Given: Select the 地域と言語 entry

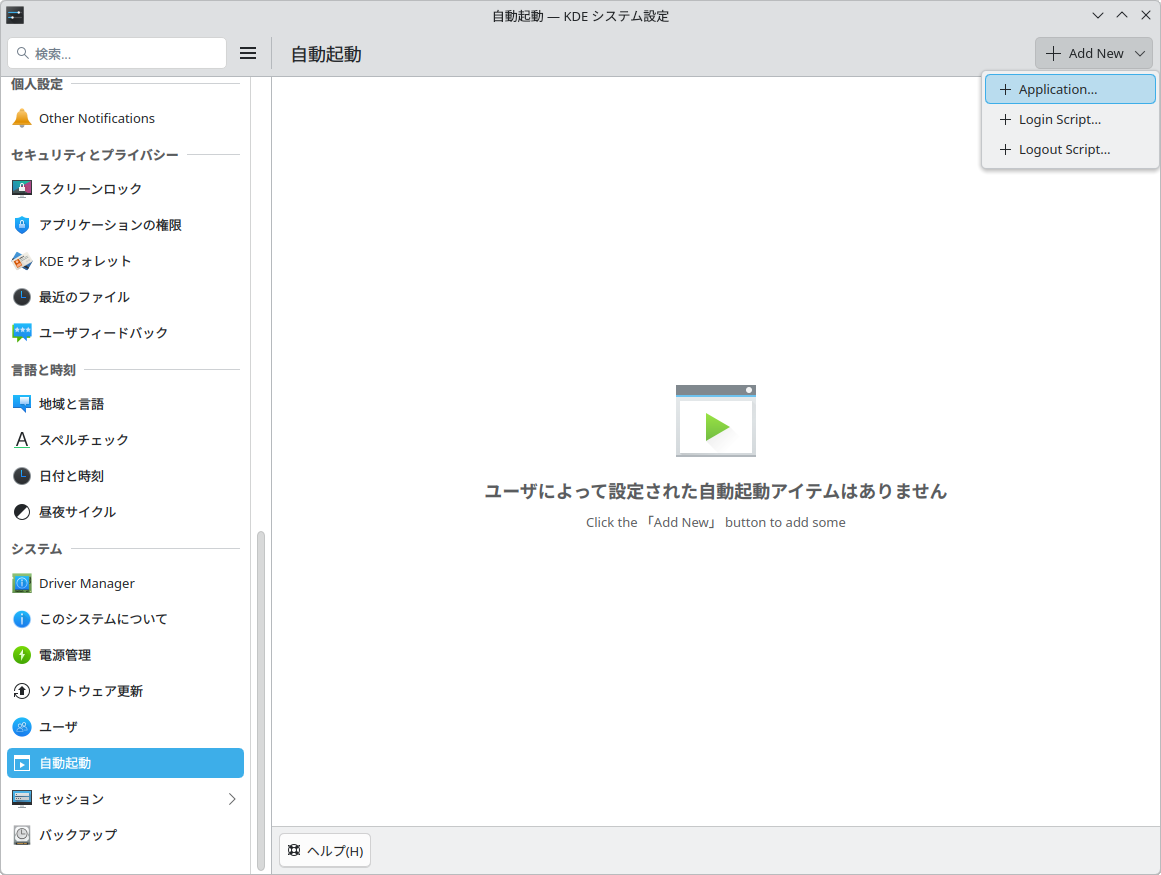Looking at the screenshot, I should coord(125,404).
